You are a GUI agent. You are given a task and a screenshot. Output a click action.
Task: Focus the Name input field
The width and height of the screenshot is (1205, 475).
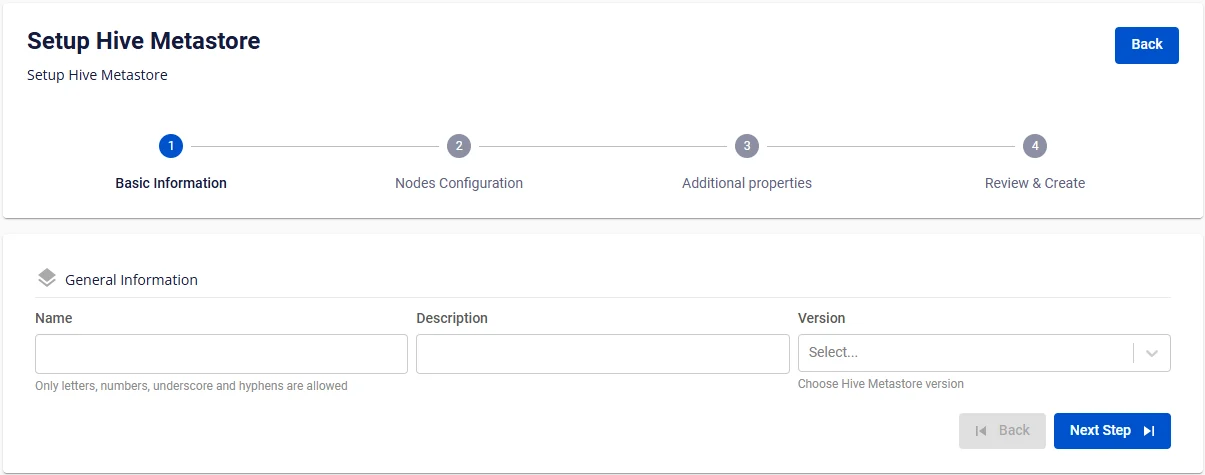coord(221,354)
